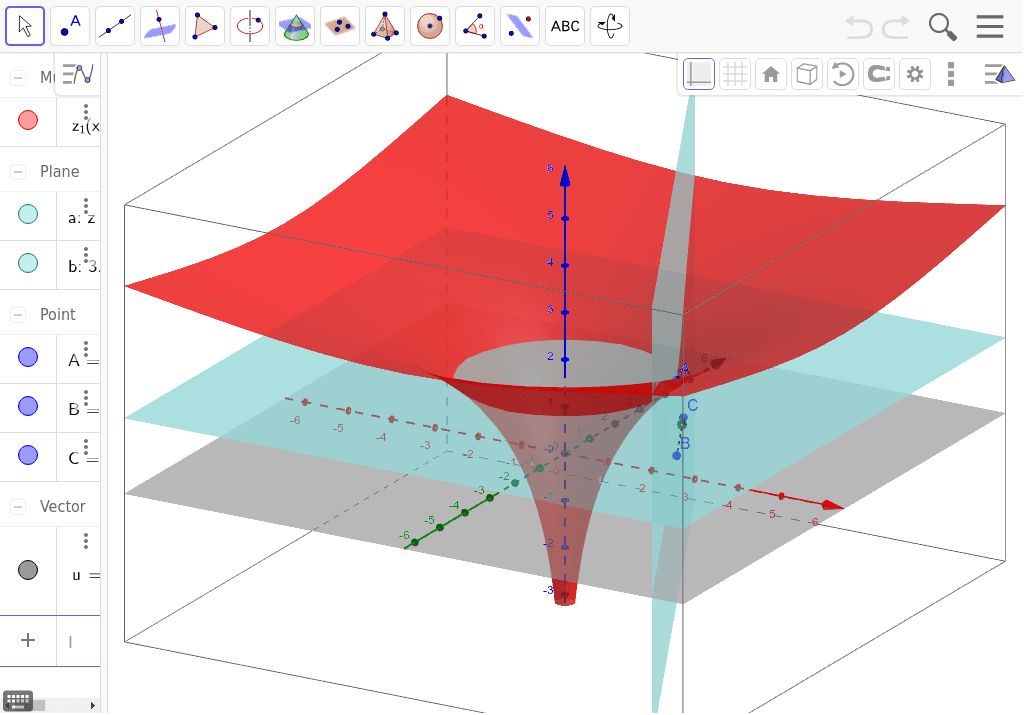Open more options for point A

pyautogui.click(x=86, y=349)
